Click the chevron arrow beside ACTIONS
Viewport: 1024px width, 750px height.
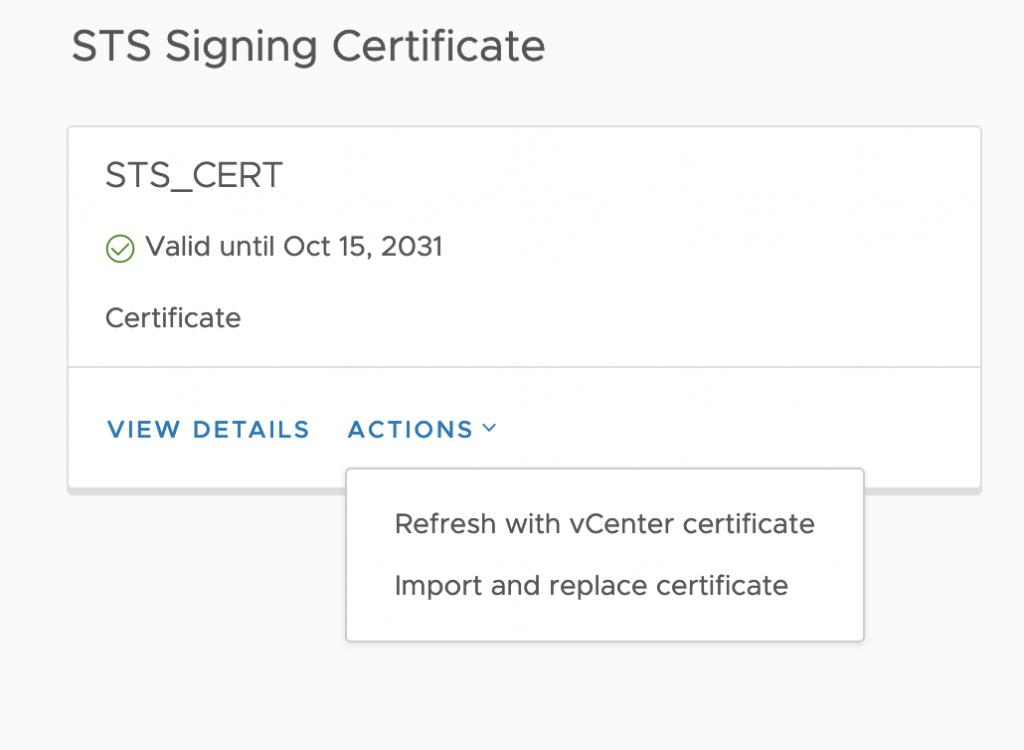[489, 429]
